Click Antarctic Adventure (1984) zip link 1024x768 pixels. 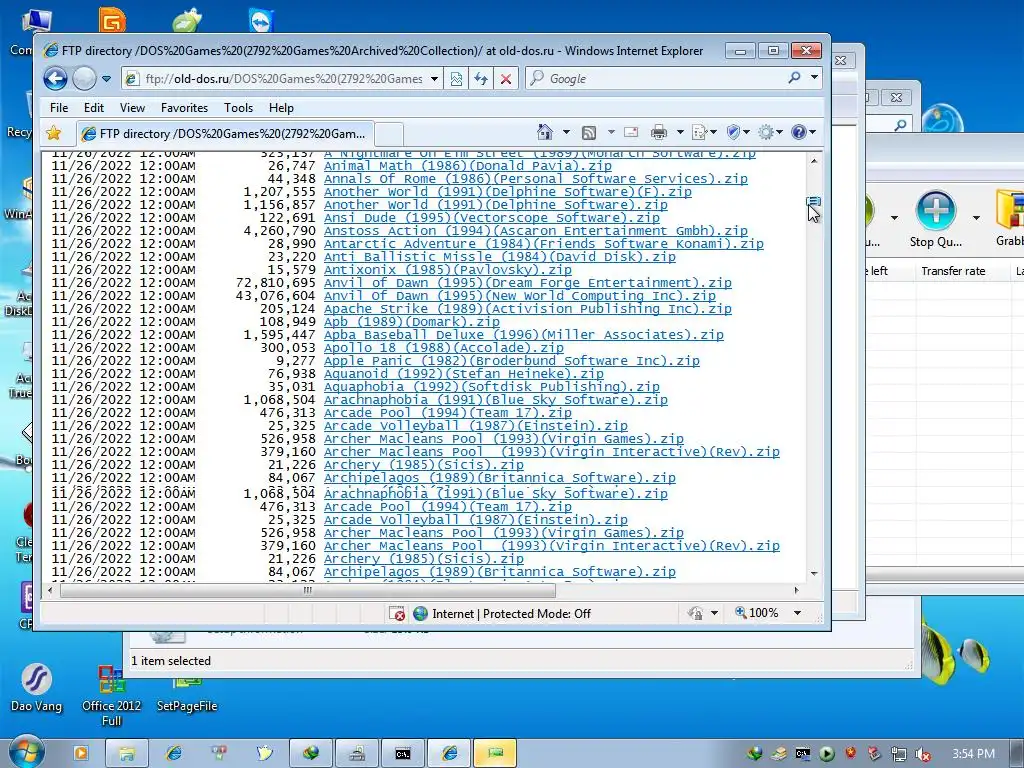pyautogui.click(x=543, y=244)
